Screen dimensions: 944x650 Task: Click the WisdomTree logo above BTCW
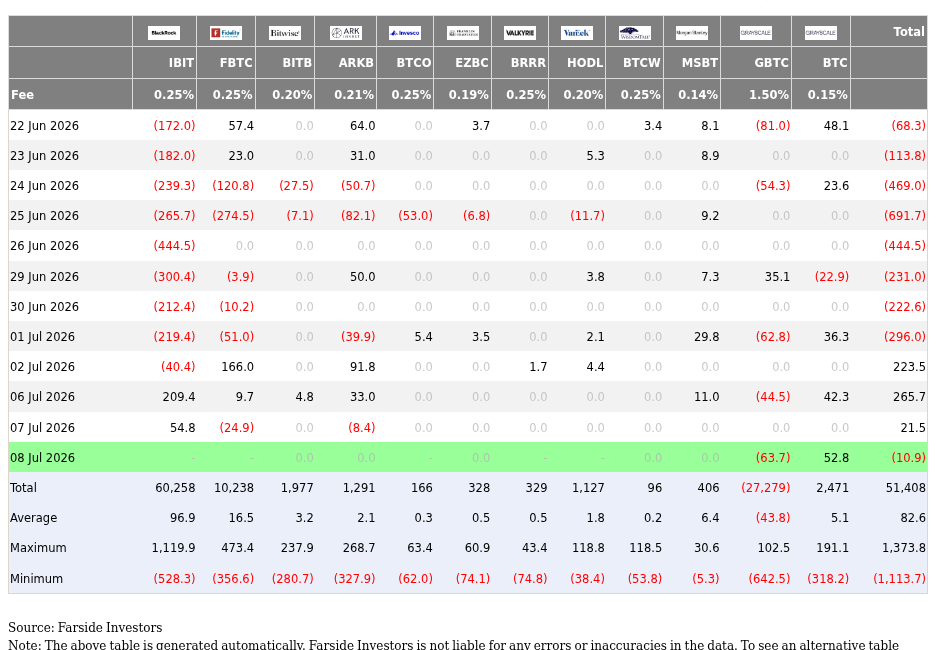tap(635, 32)
